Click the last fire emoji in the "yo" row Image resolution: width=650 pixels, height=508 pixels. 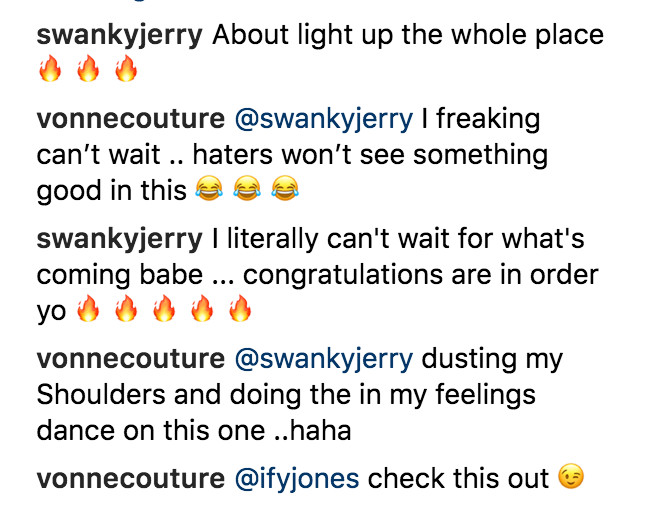pyautogui.click(x=240, y=310)
